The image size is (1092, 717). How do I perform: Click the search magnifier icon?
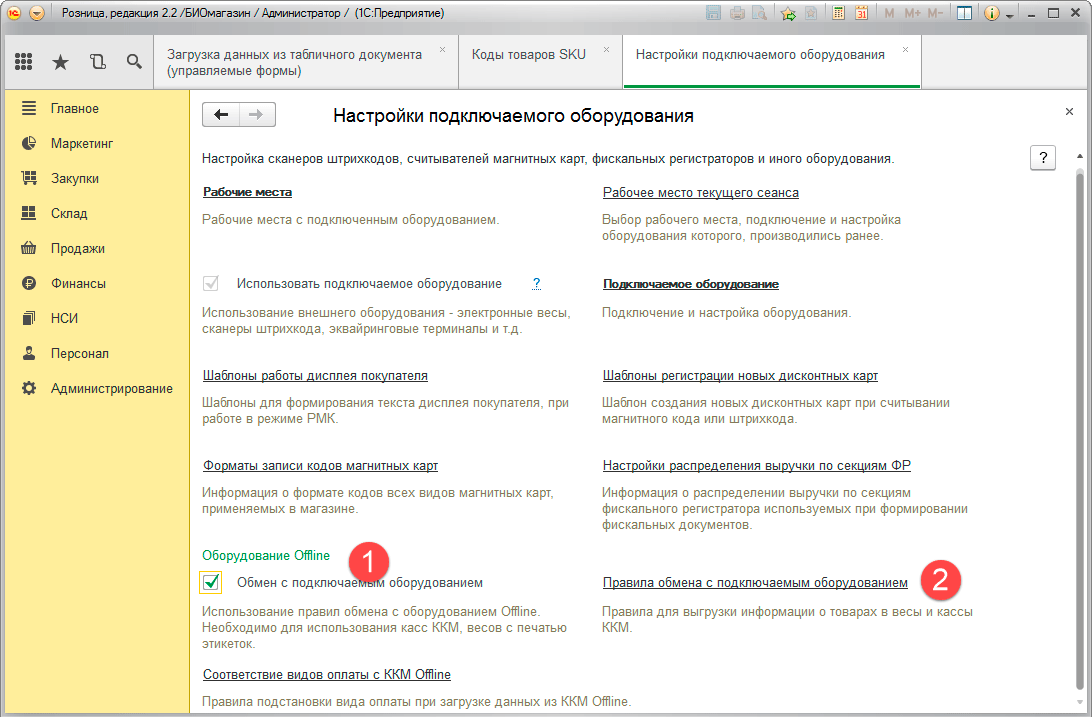click(134, 62)
